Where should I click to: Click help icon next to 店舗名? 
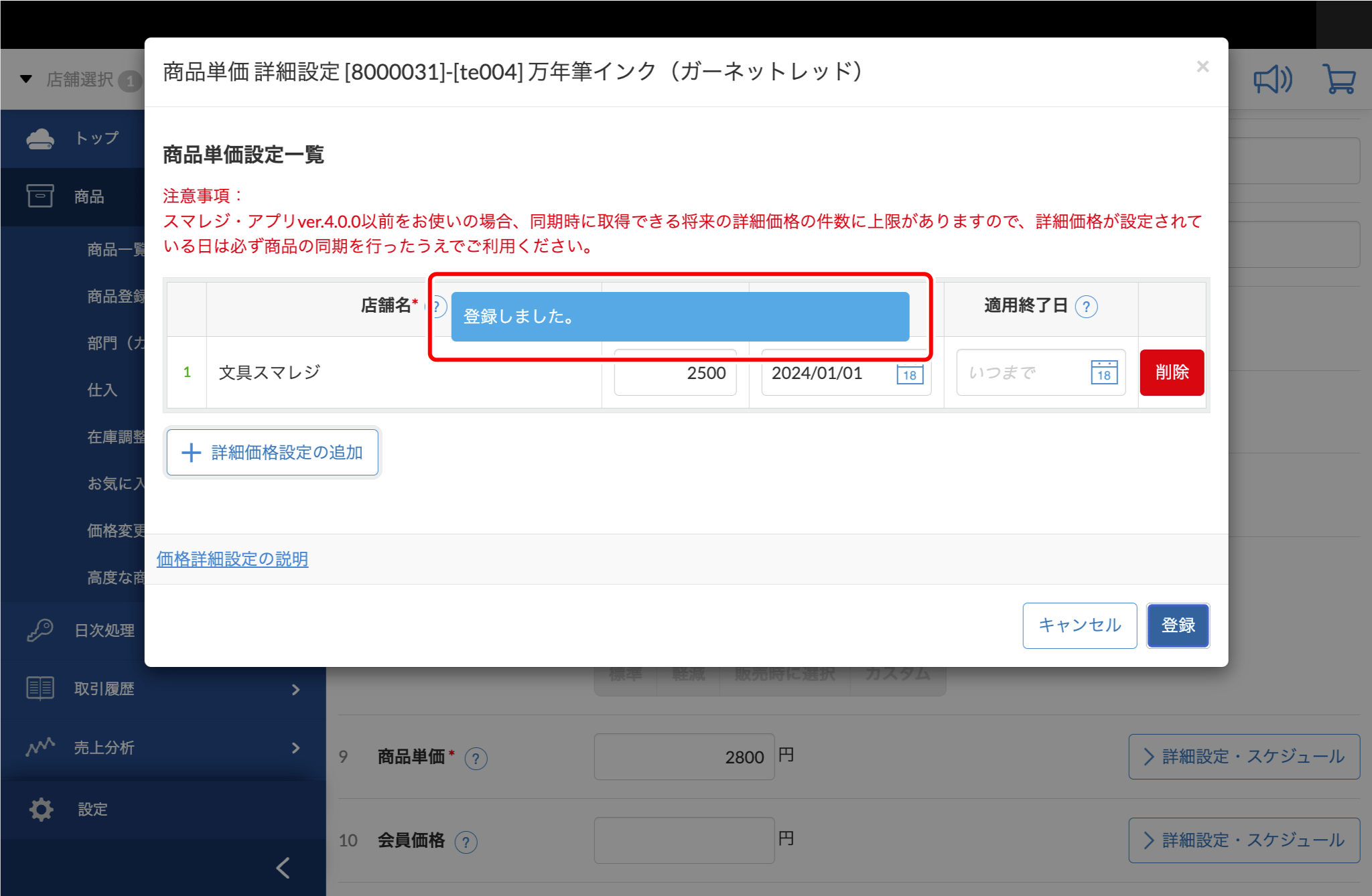tap(437, 307)
